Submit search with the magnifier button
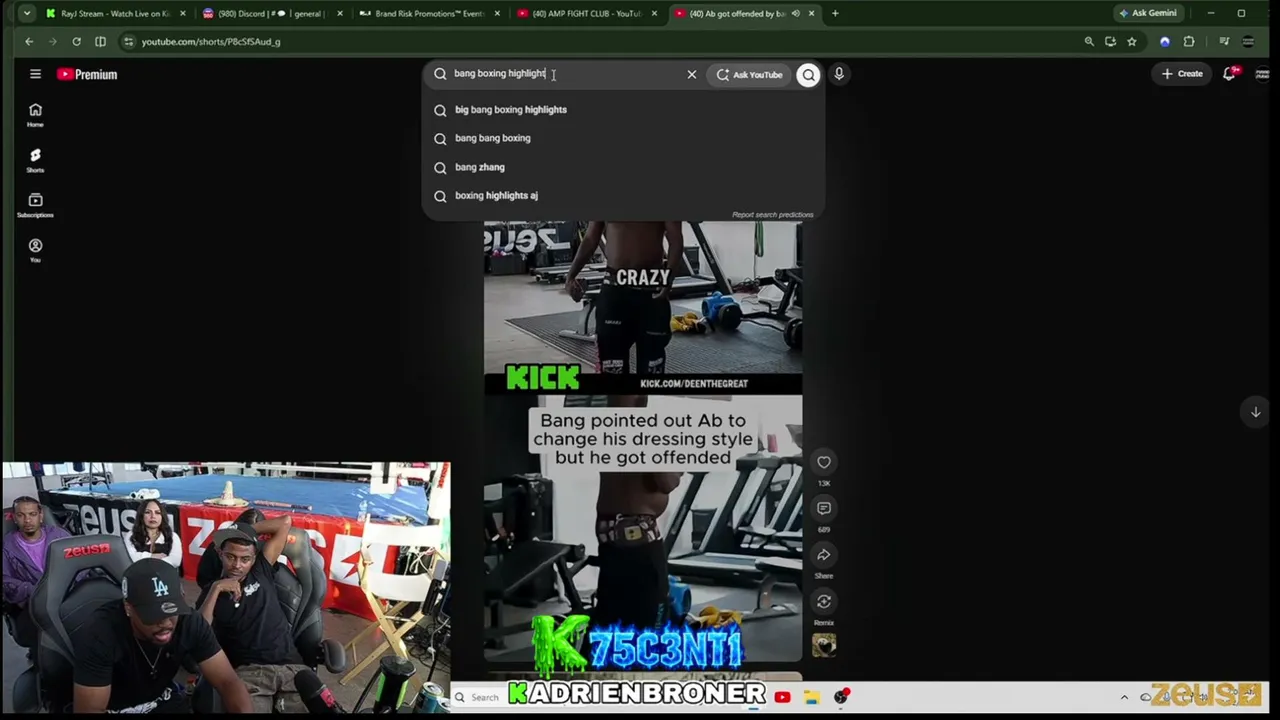Screen dimensions: 1280x720 pyautogui.click(x=808, y=74)
